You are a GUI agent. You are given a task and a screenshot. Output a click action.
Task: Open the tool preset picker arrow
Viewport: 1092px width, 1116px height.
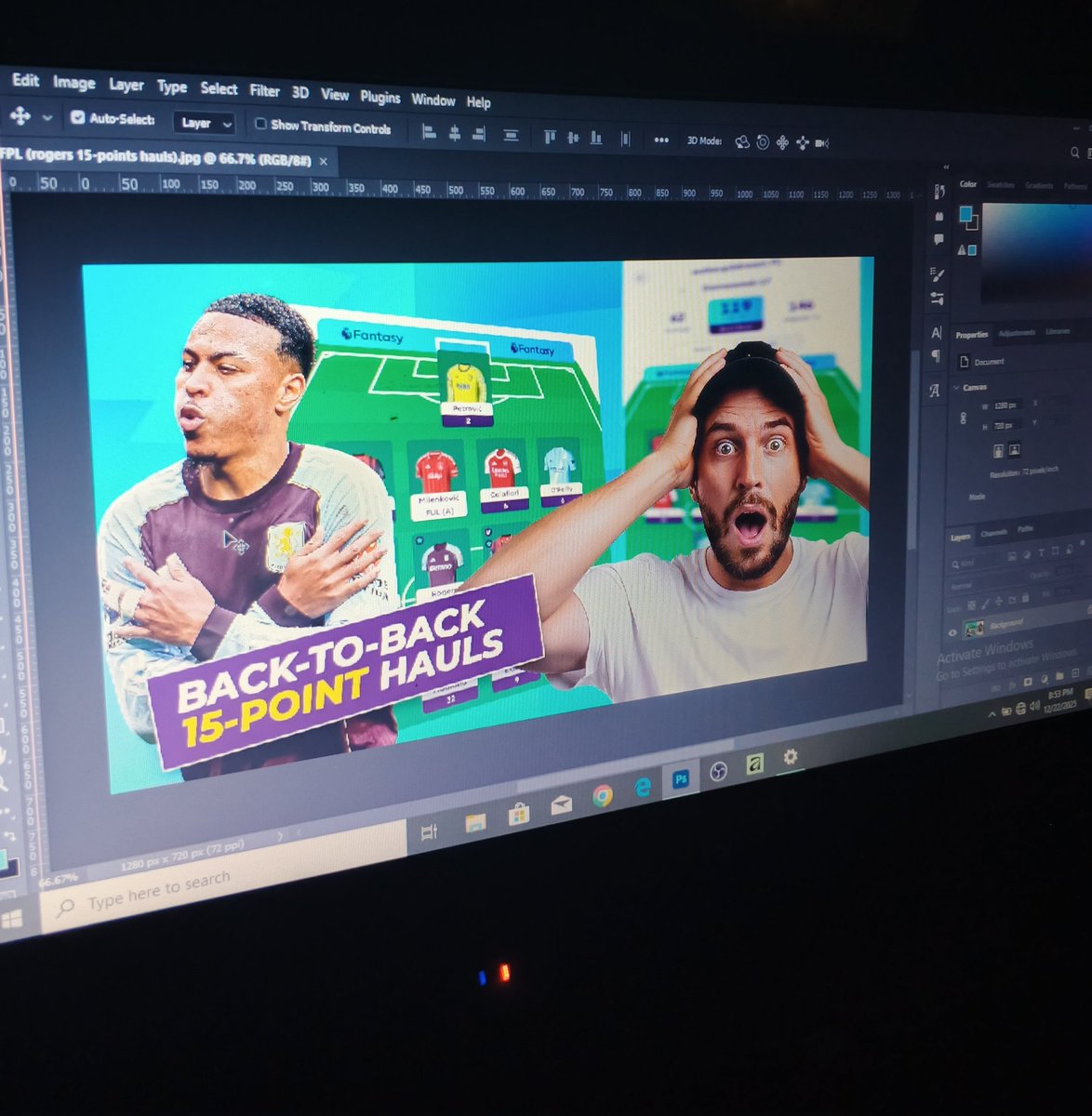click(47, 119)
